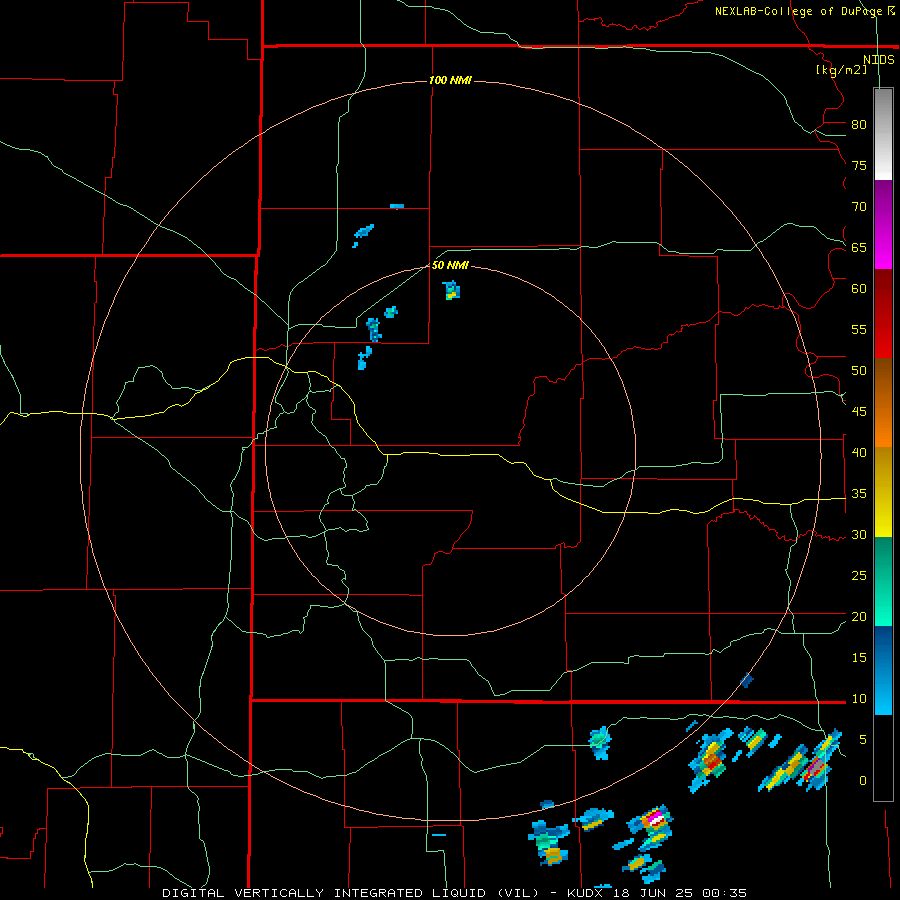The image size is (900, 900).
Task: Click the 40 value on color scale
Action: 859,452
